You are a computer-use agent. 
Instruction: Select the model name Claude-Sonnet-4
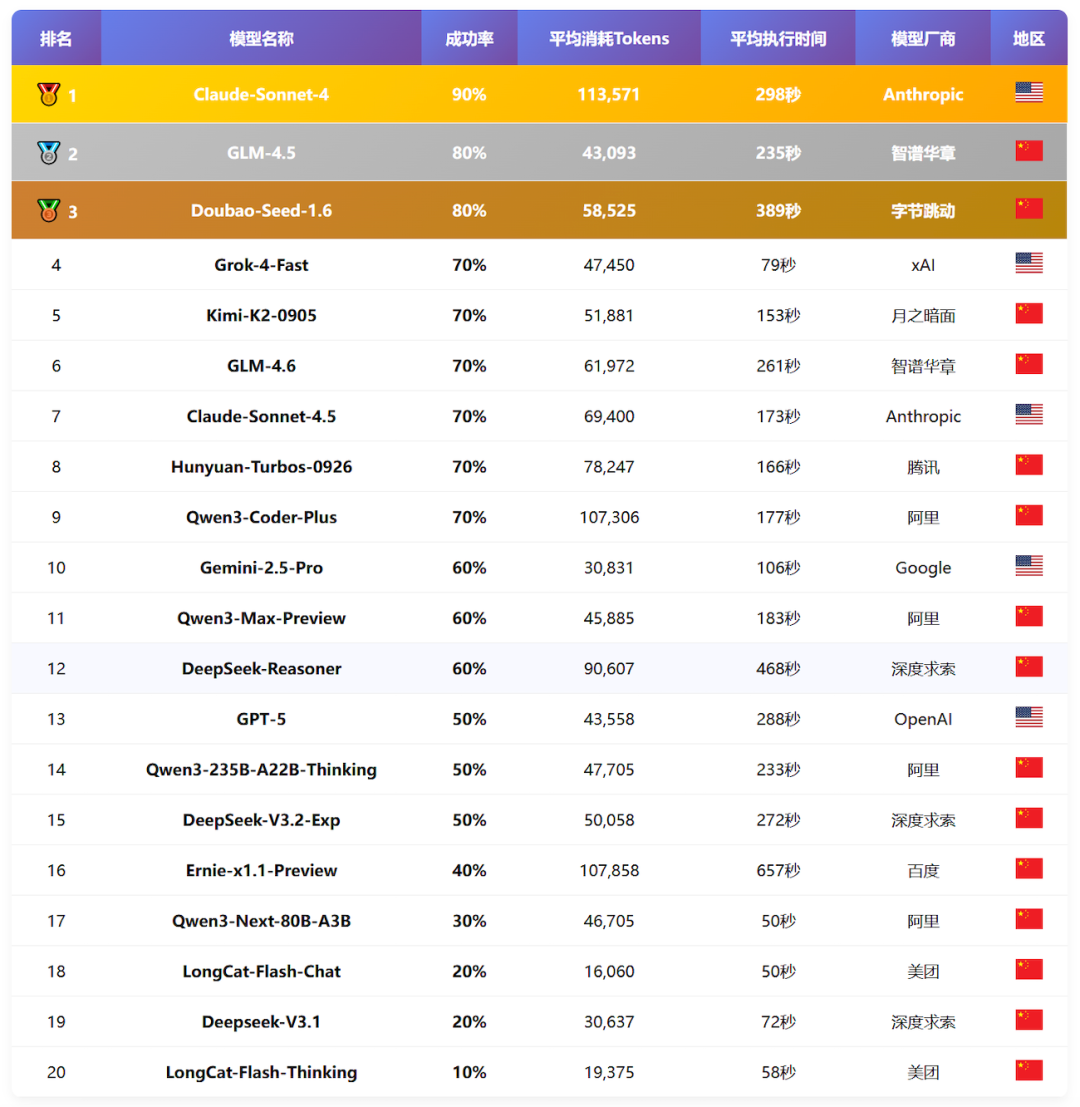coord(261,95)
